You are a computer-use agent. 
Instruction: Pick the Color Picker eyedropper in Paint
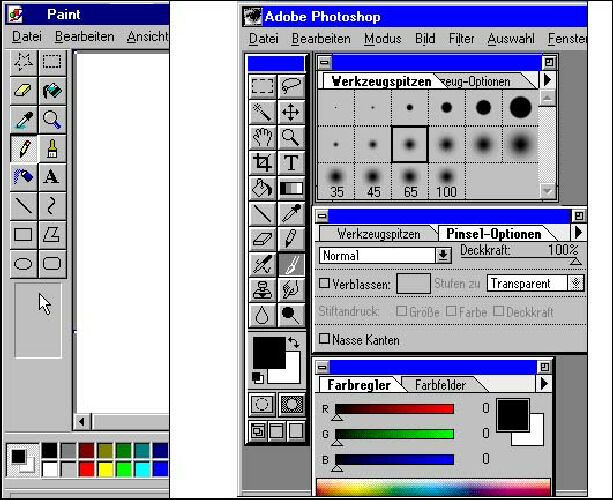tap(24, 120)
